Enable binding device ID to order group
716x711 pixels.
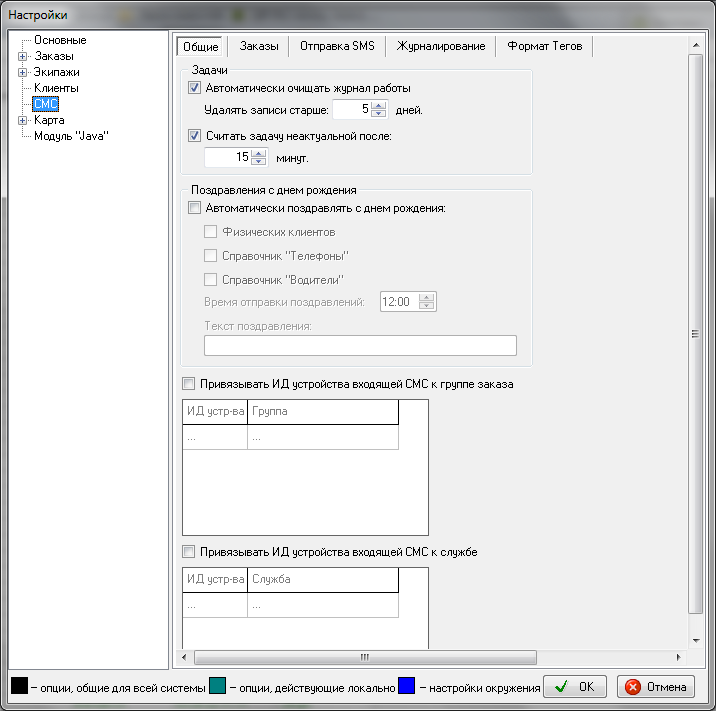pyautogui.click(x=189, y=383)
